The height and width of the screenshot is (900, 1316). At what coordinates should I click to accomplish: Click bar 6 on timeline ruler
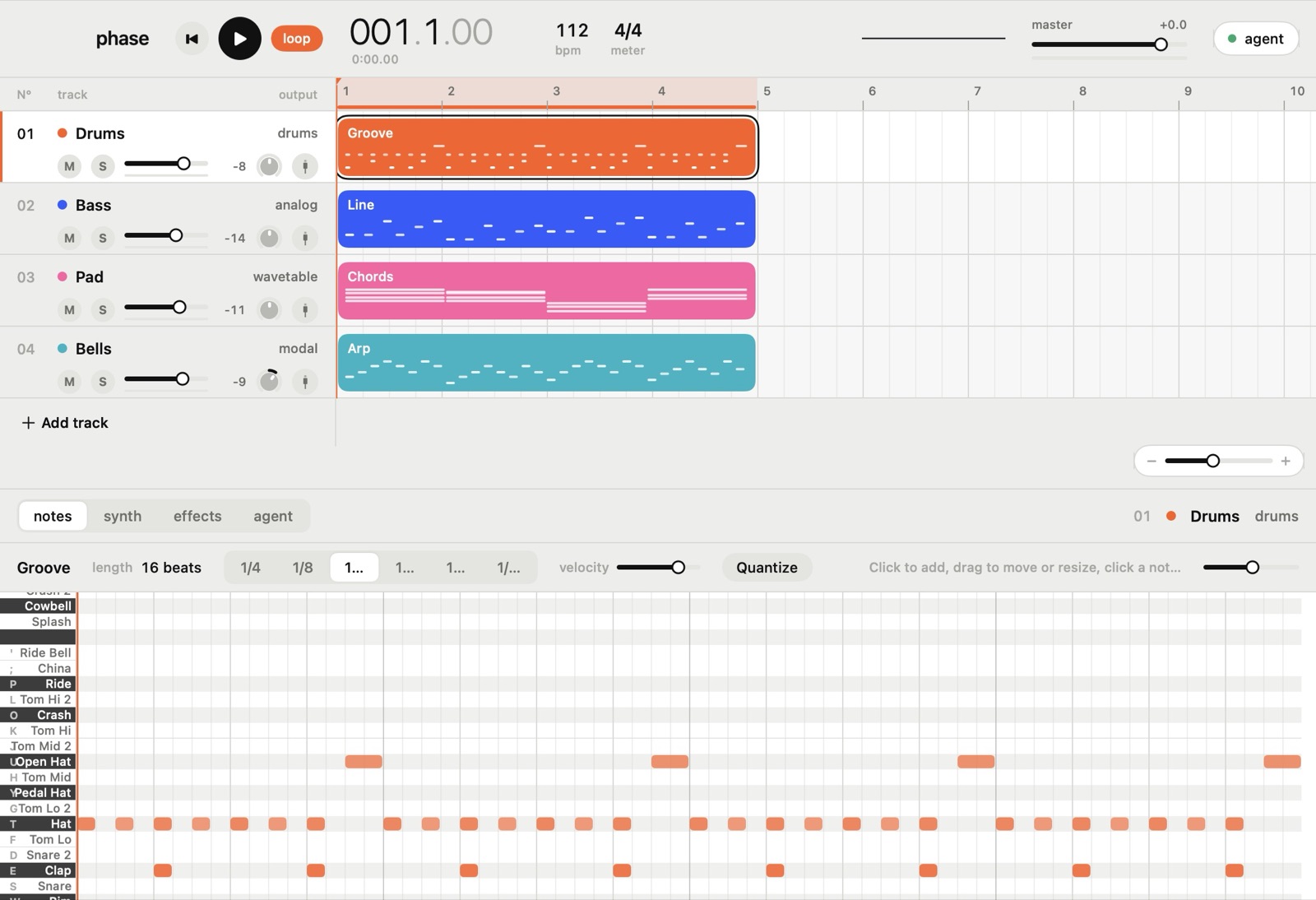[872, 91]
